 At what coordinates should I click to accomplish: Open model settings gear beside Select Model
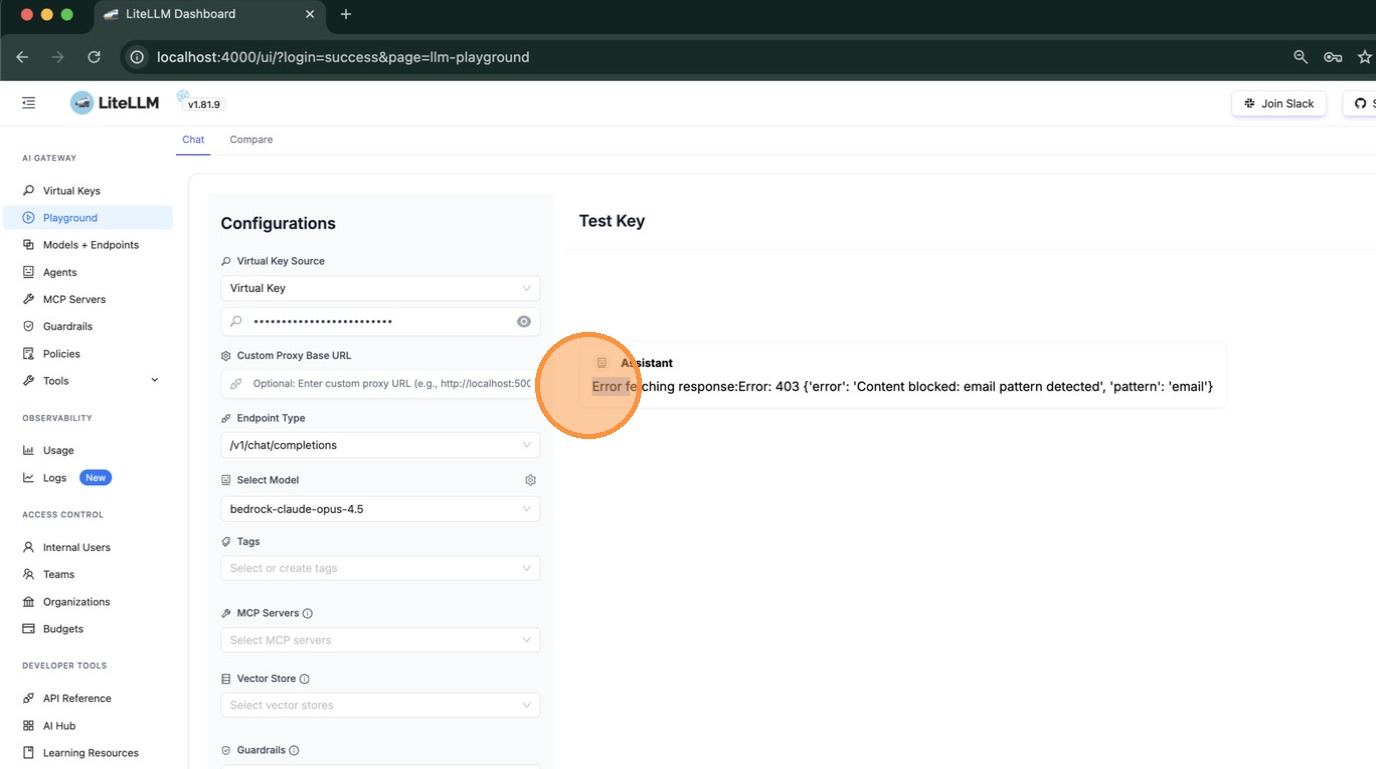pos(530,480)
